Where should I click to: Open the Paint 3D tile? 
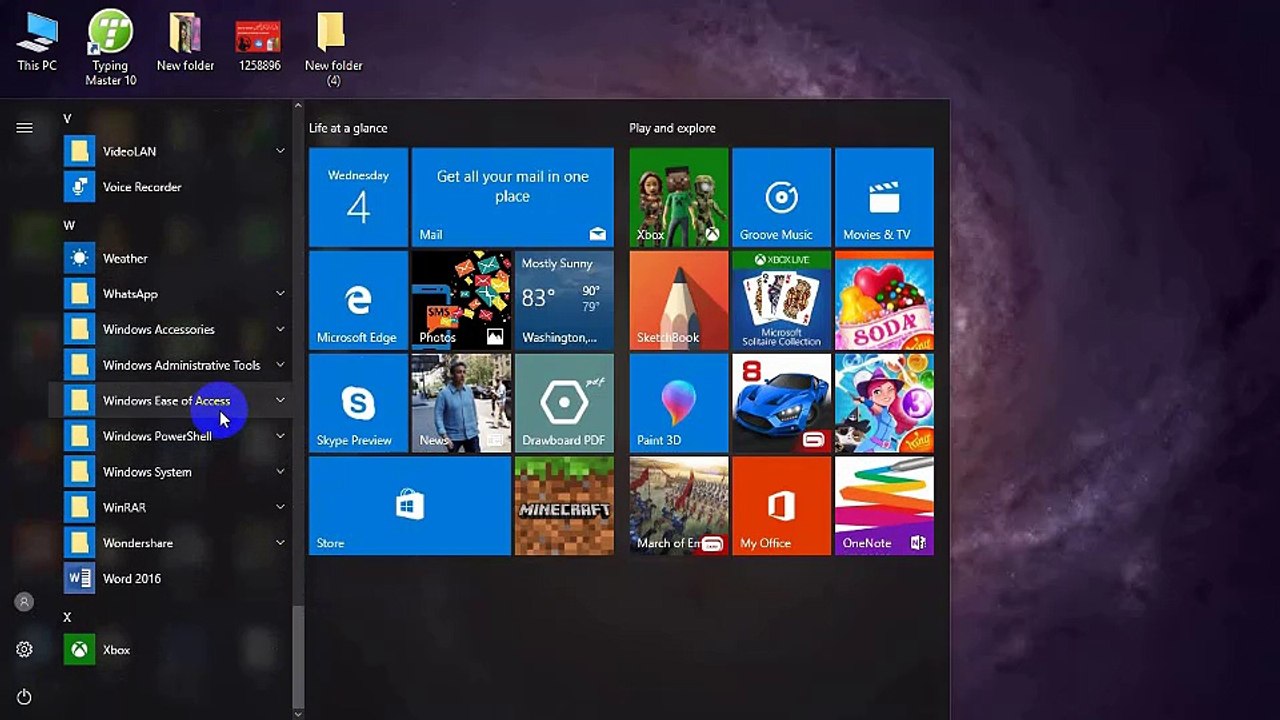pyautogui.click(x=679, y=403)
